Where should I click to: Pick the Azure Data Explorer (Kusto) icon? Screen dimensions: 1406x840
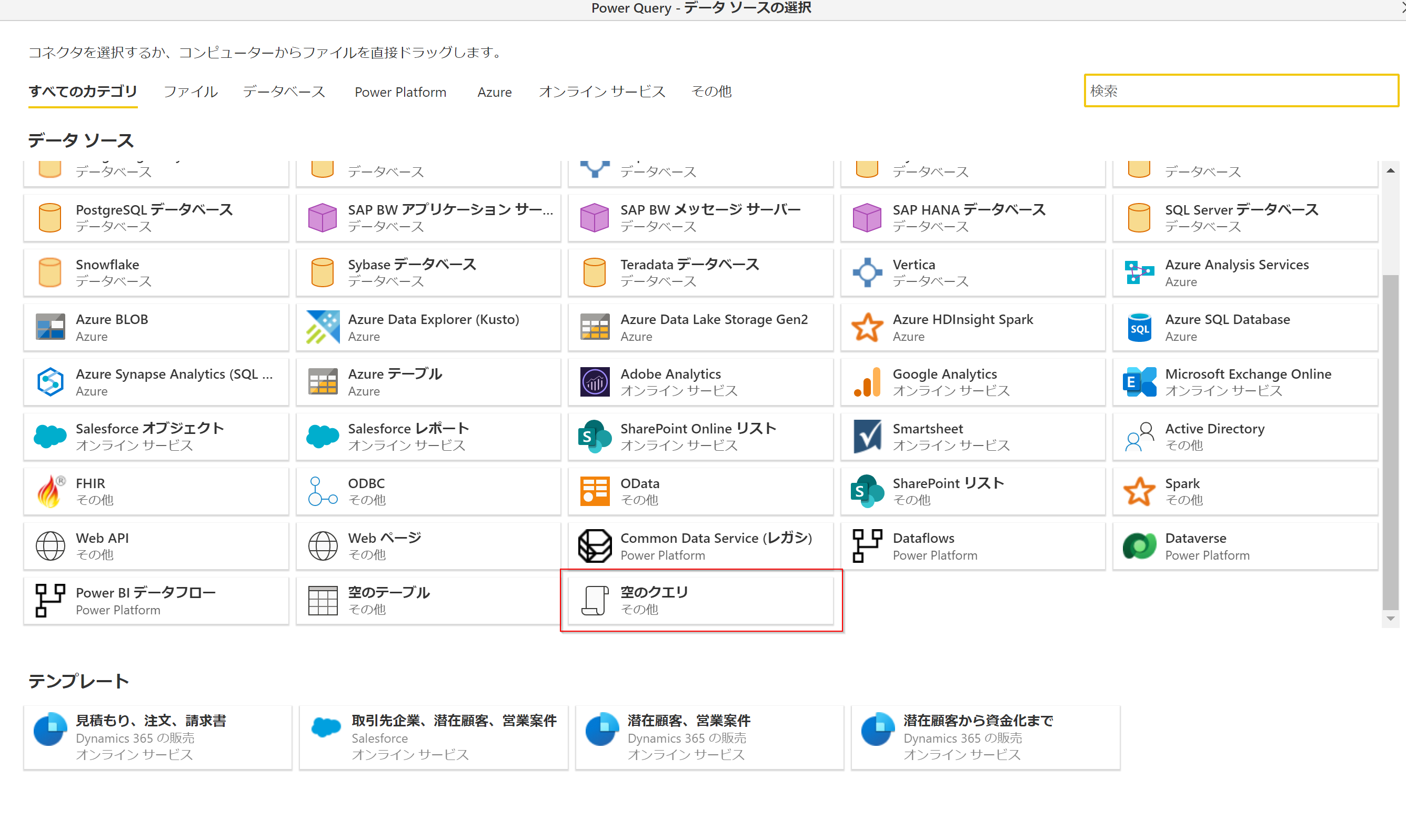(x=322, y=328)
